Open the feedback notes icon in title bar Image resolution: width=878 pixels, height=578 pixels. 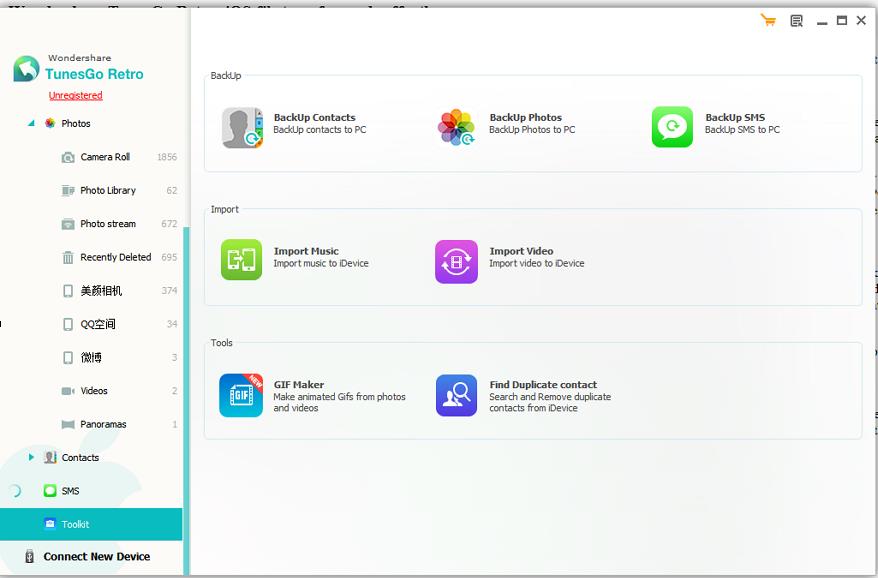796,21
